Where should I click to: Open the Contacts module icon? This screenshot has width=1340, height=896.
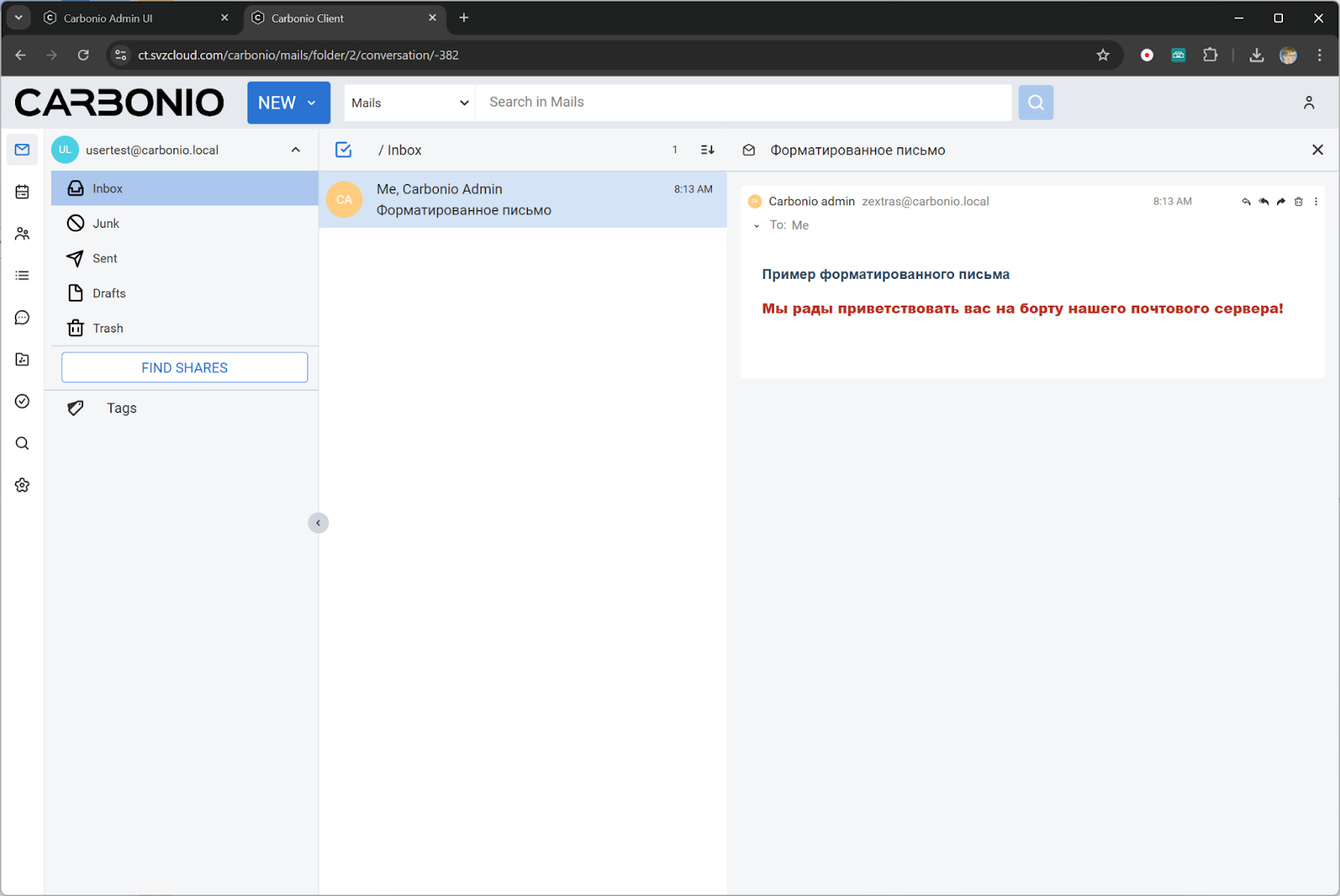tap(23, 234)
